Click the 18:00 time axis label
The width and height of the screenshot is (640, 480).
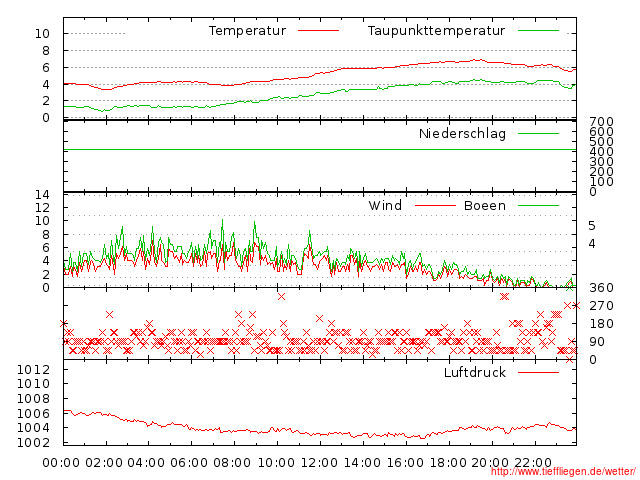(x=448, y=463)
